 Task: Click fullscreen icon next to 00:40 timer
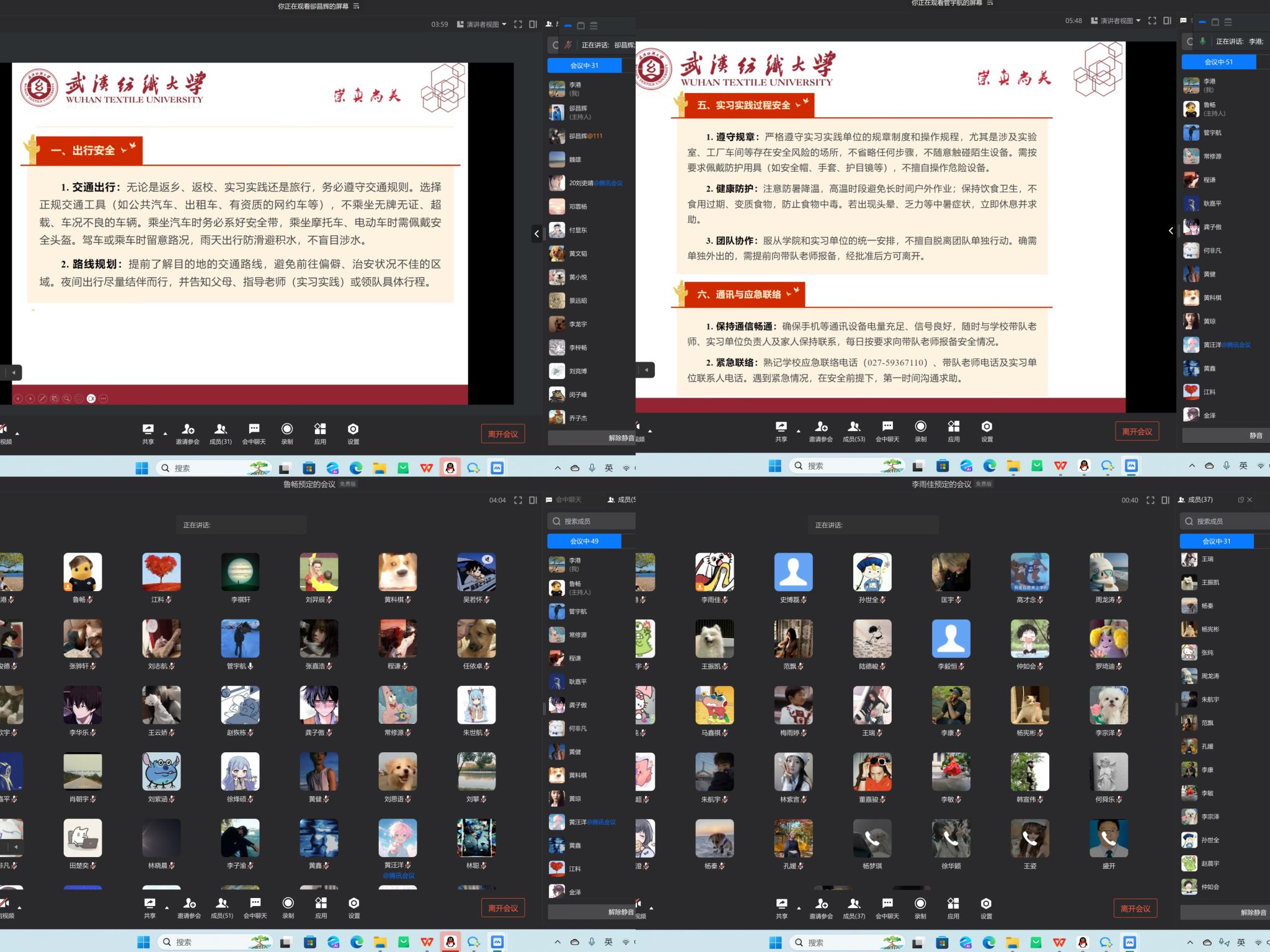point(1150,500)
